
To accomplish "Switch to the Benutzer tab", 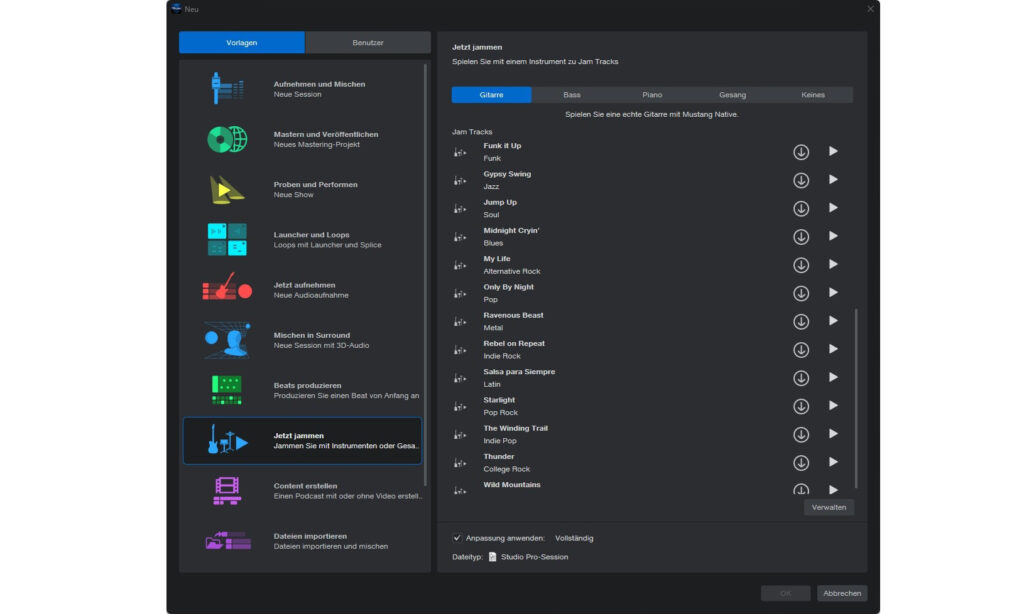I will 368,42.
